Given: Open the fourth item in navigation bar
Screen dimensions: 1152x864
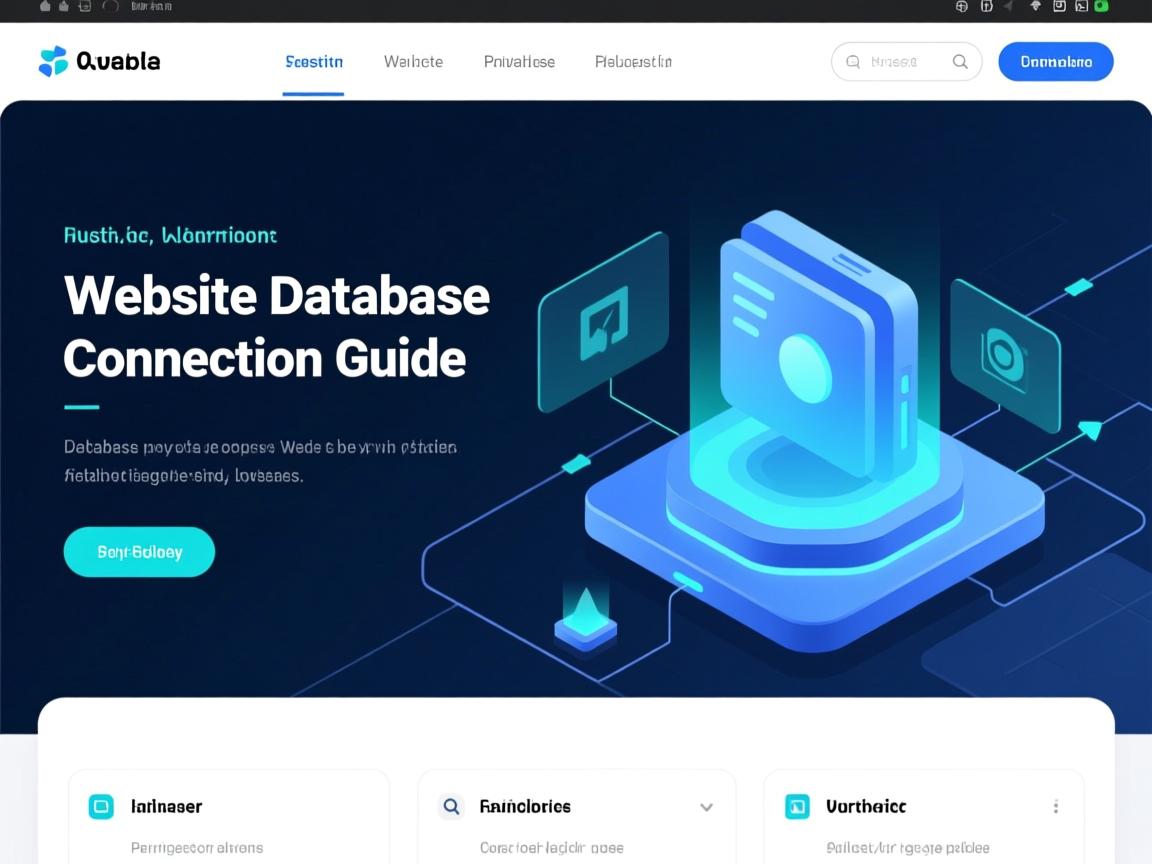Looking at the screenshot, I should point(633,62).
